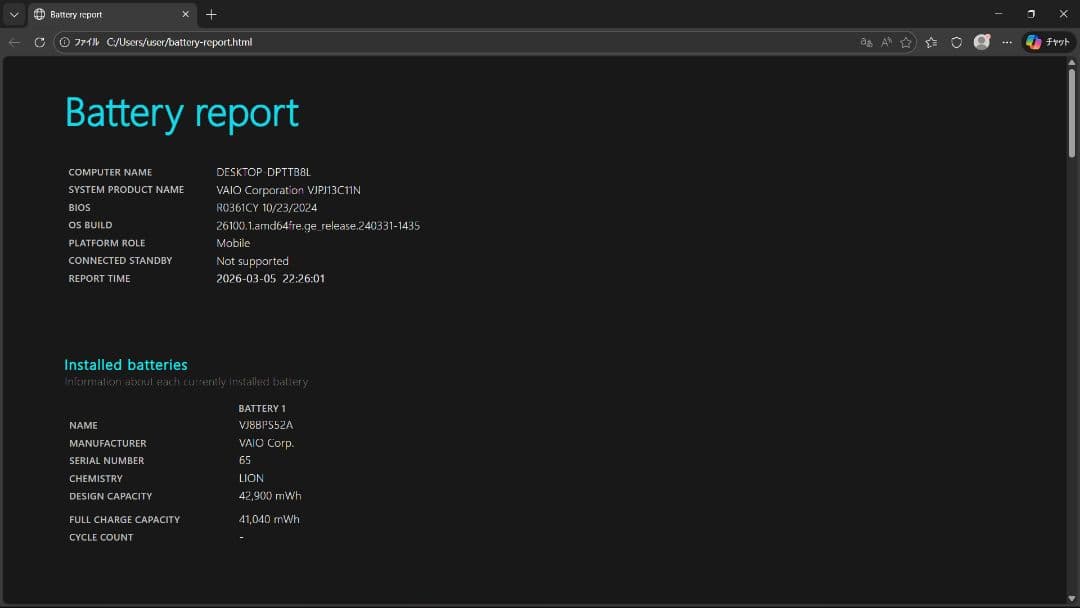Click the scrollbar down arrow

(x=1072, y=598)
